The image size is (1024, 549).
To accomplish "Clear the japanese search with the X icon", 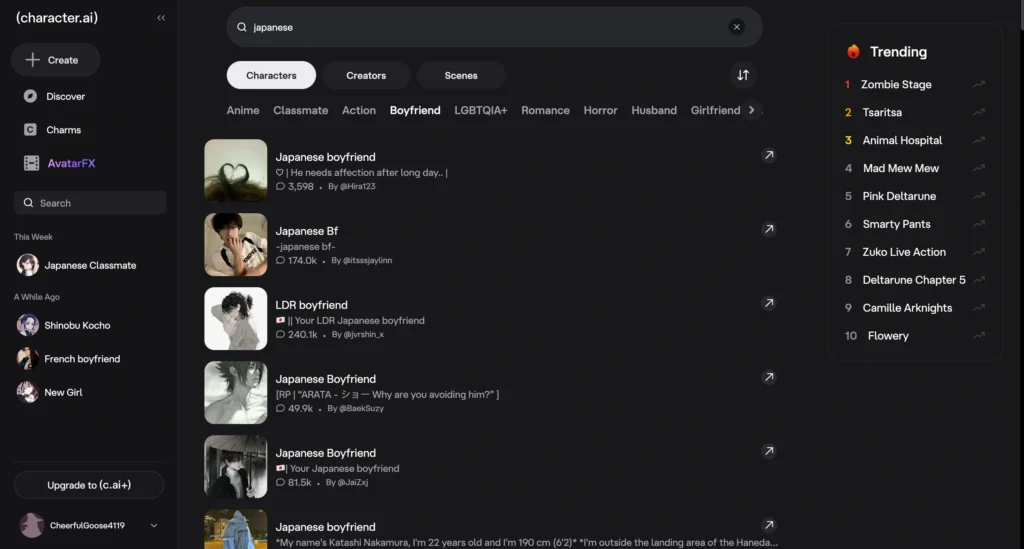I will point(736,27).
